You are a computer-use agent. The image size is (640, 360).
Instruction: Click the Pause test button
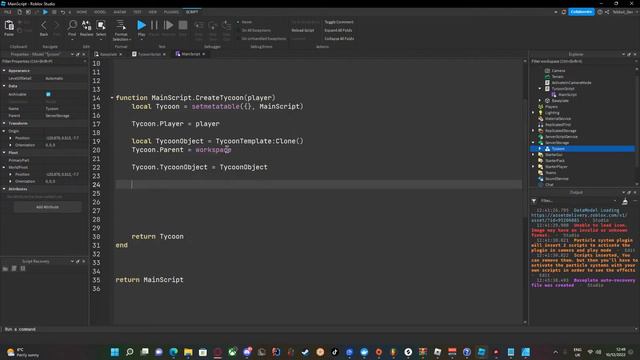154,25
